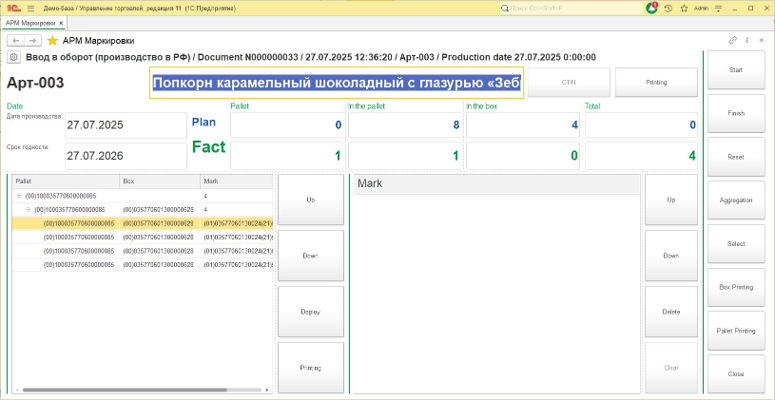Click the Fact value under In the box

pyautogui.click(x=523, y=156)
